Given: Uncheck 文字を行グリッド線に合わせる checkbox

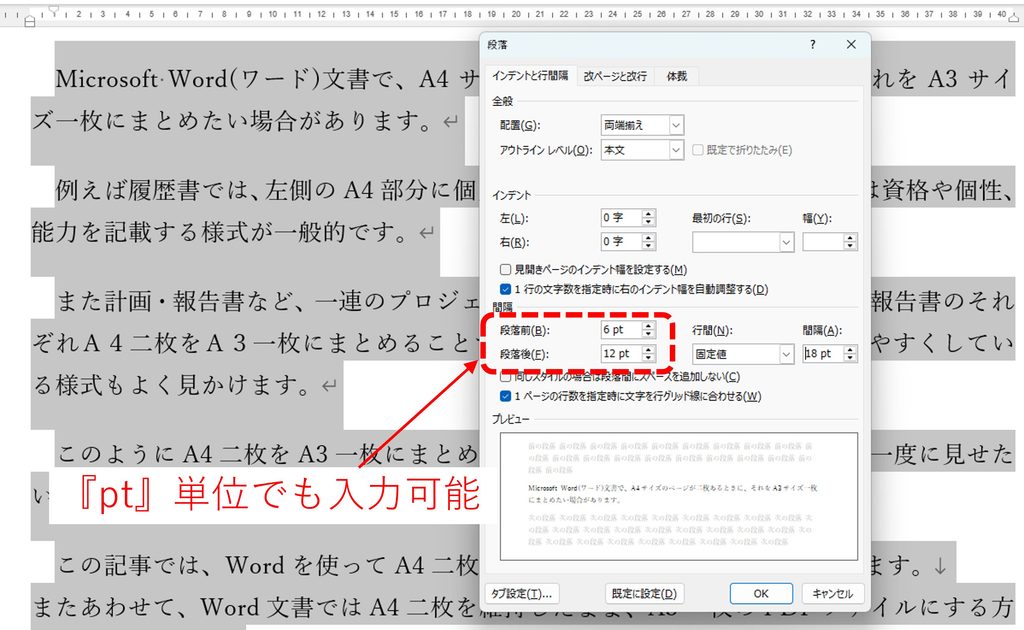Looking at the screenshot, I should 505,396.
